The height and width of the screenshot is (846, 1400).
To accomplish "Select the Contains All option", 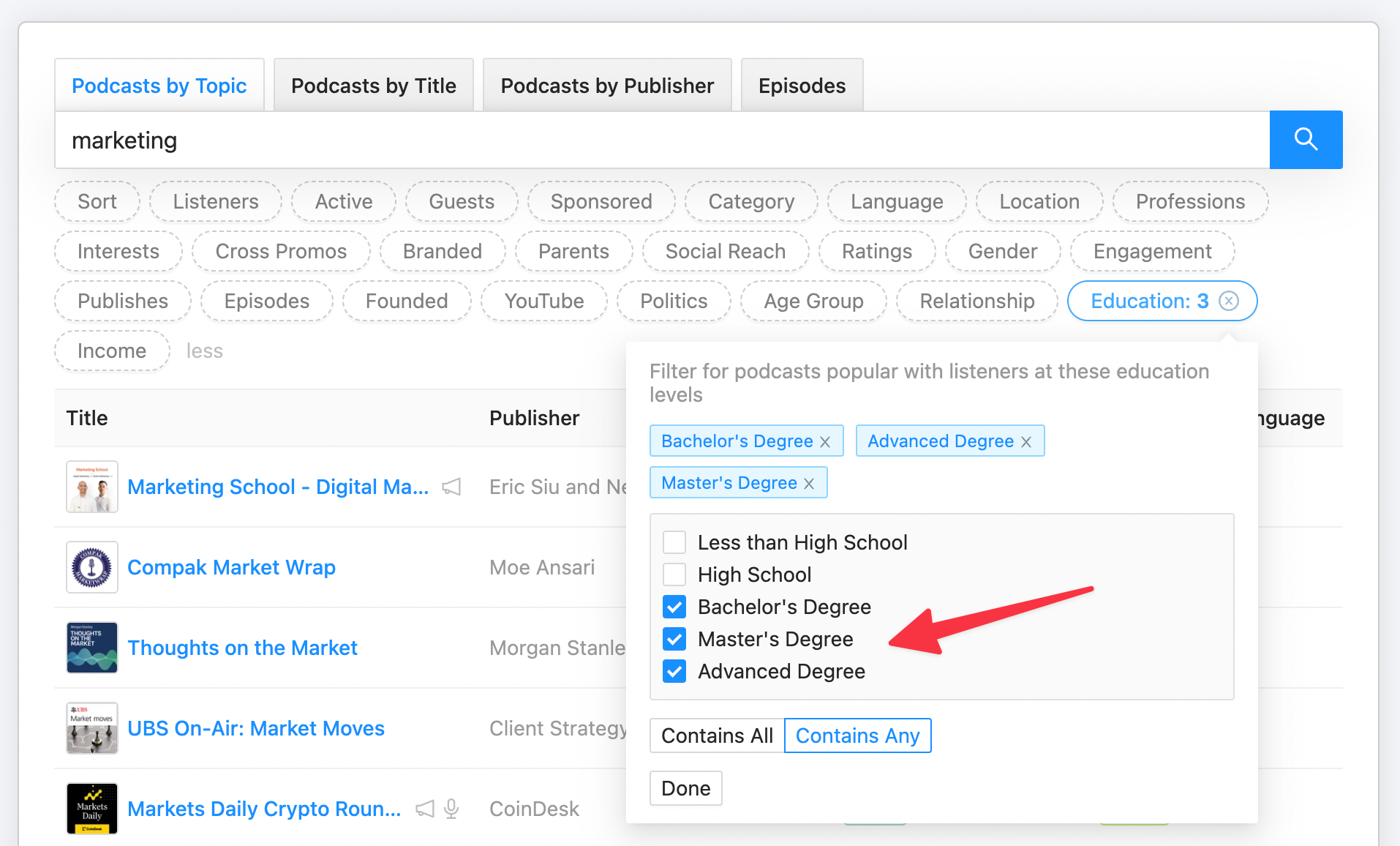I will pos(717,735).
